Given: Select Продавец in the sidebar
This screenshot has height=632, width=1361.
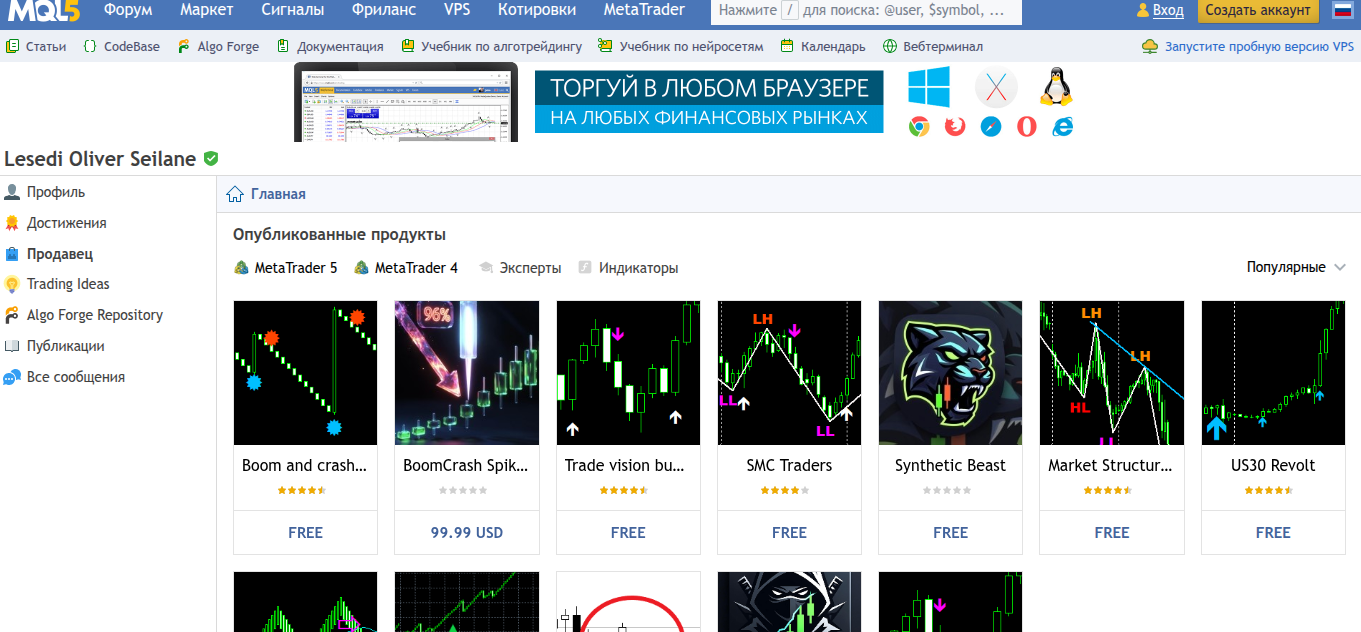Looking at the screenshot, I should pos(60,254).
